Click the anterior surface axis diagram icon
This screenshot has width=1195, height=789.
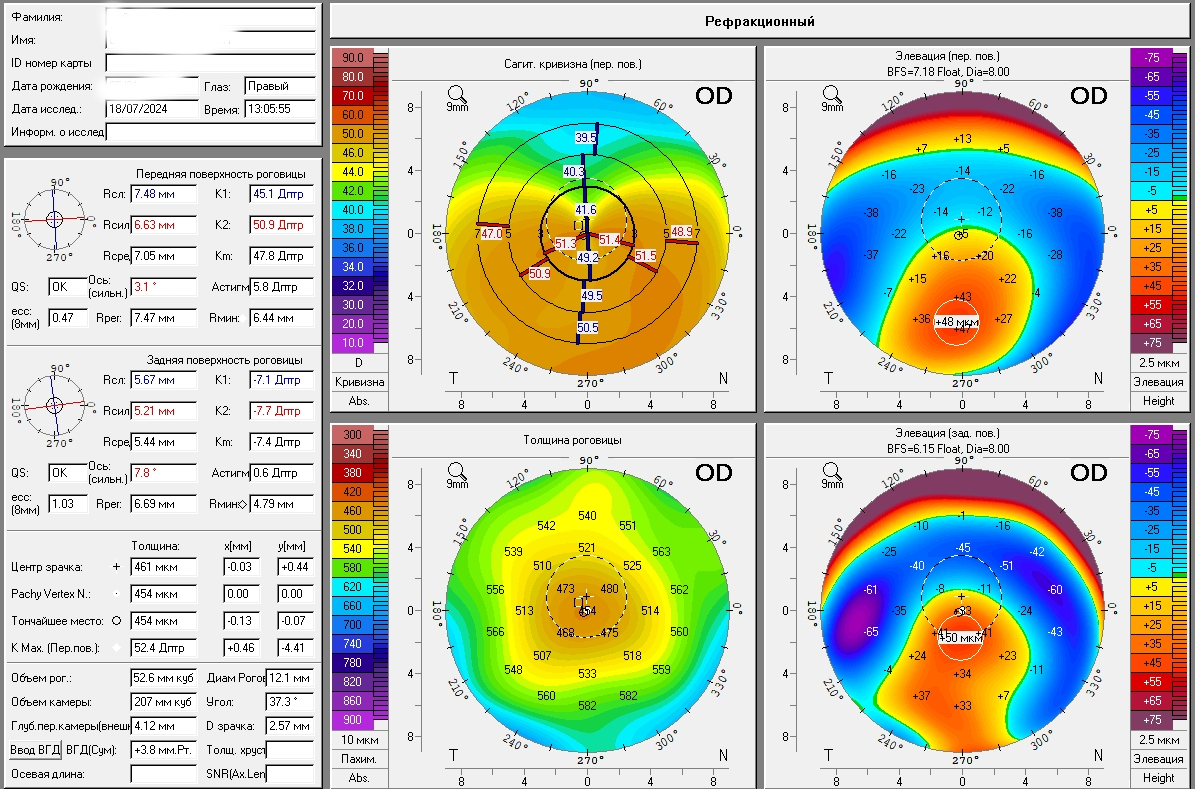(x=54, y=220)
